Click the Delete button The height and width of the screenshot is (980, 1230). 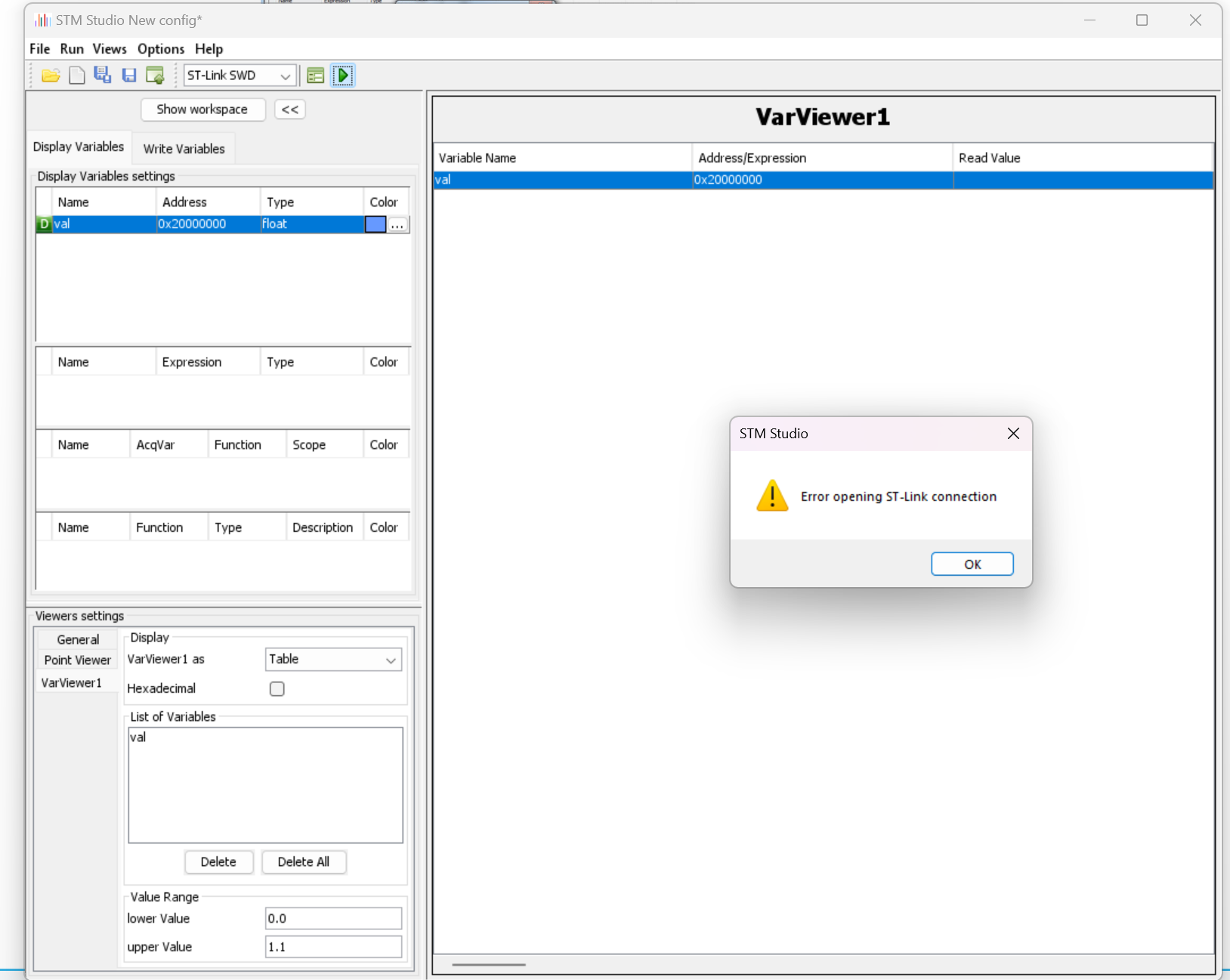point(218,861)
